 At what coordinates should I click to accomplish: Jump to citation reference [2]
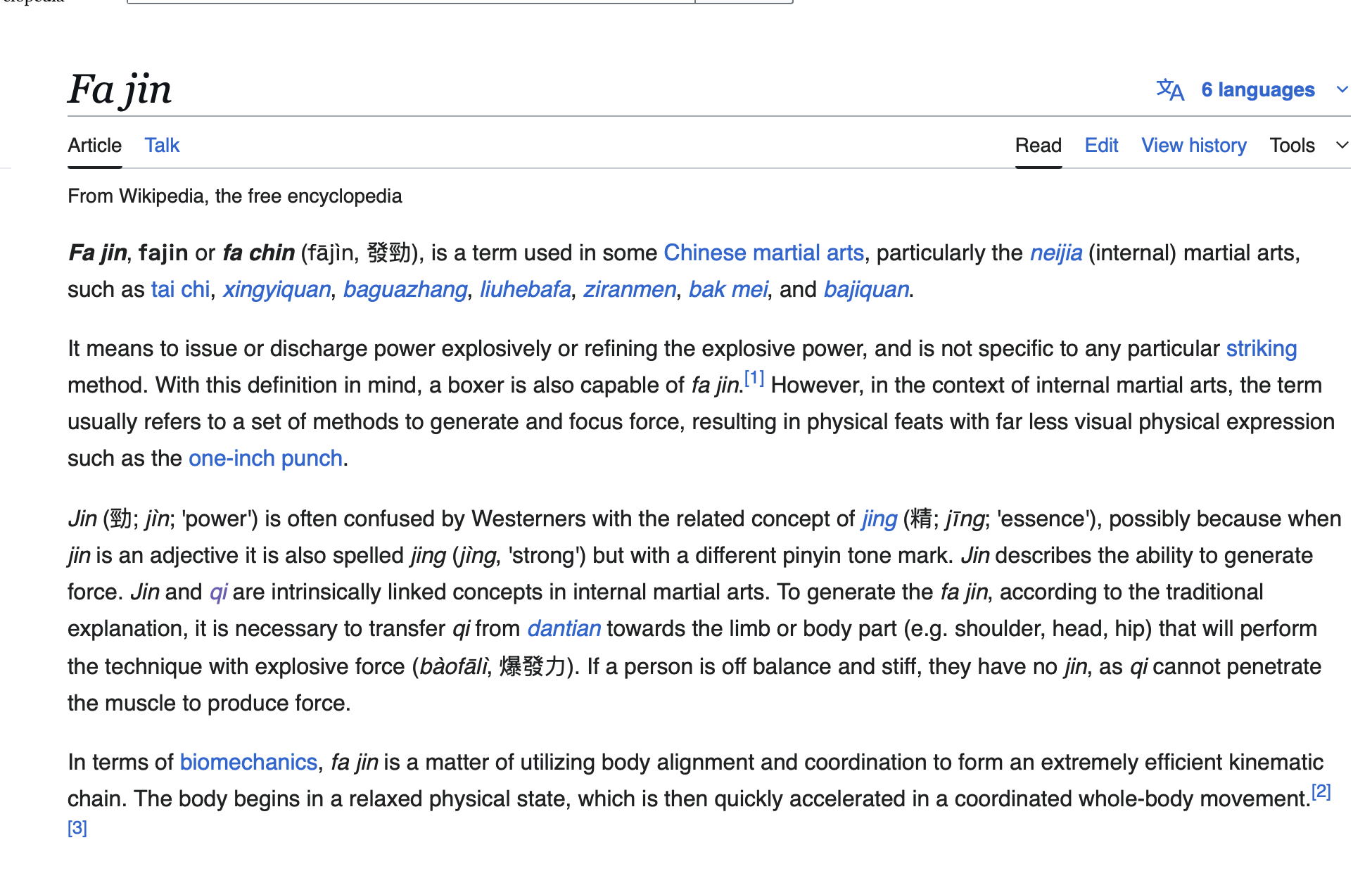pyautogui.click(x=1321, y=791)
